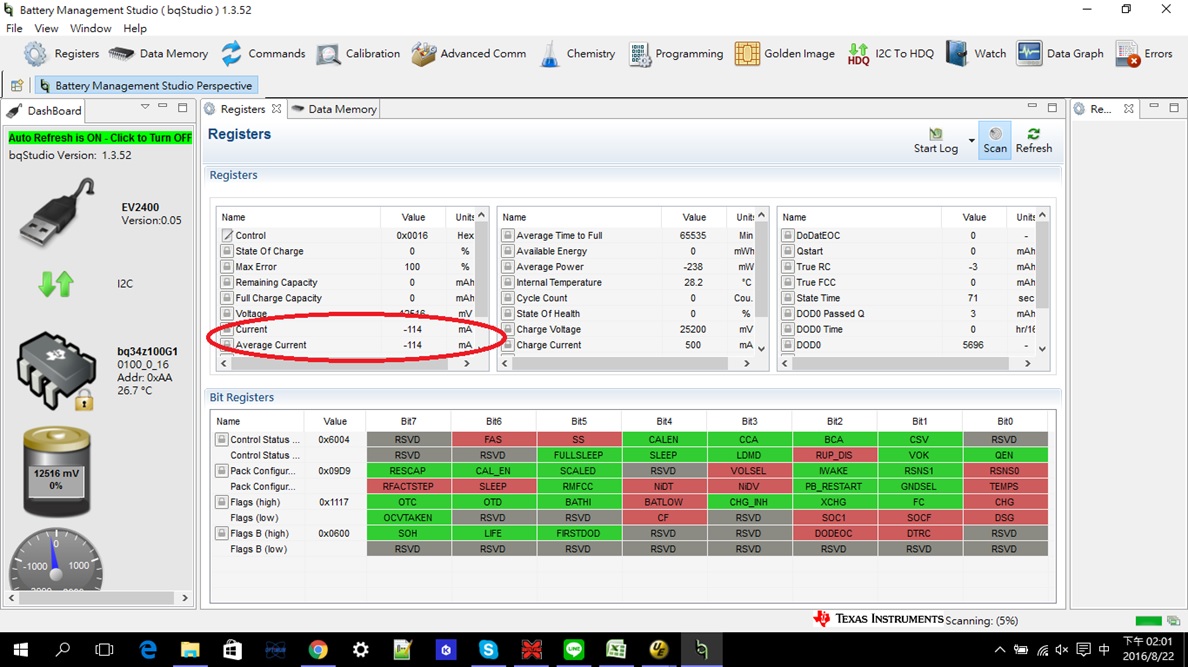Open the Watch tool
Image resolution: width=1188 pixels, height=667 pixels.
point(976,54)
